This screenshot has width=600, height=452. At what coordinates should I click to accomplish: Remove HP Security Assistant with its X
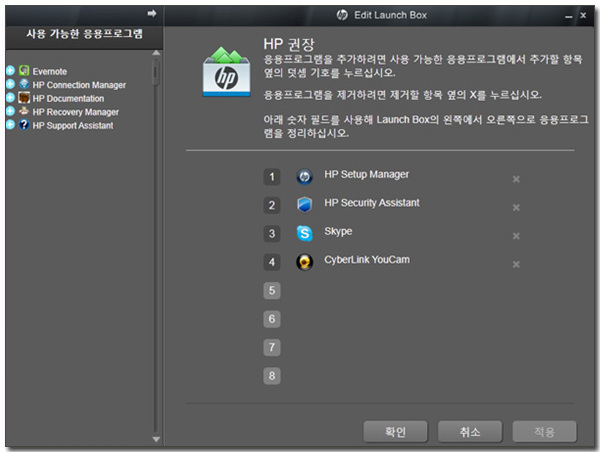click(516, 207)
